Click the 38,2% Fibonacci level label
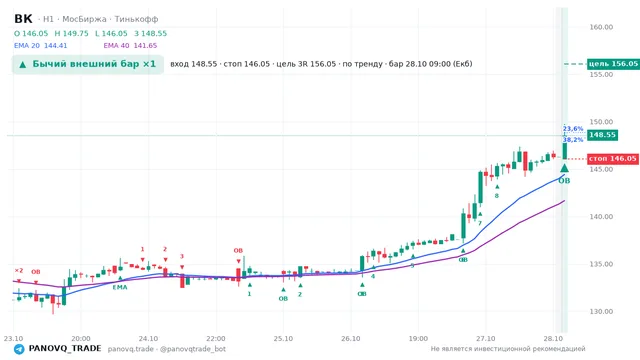 click(x=573, y=140)
